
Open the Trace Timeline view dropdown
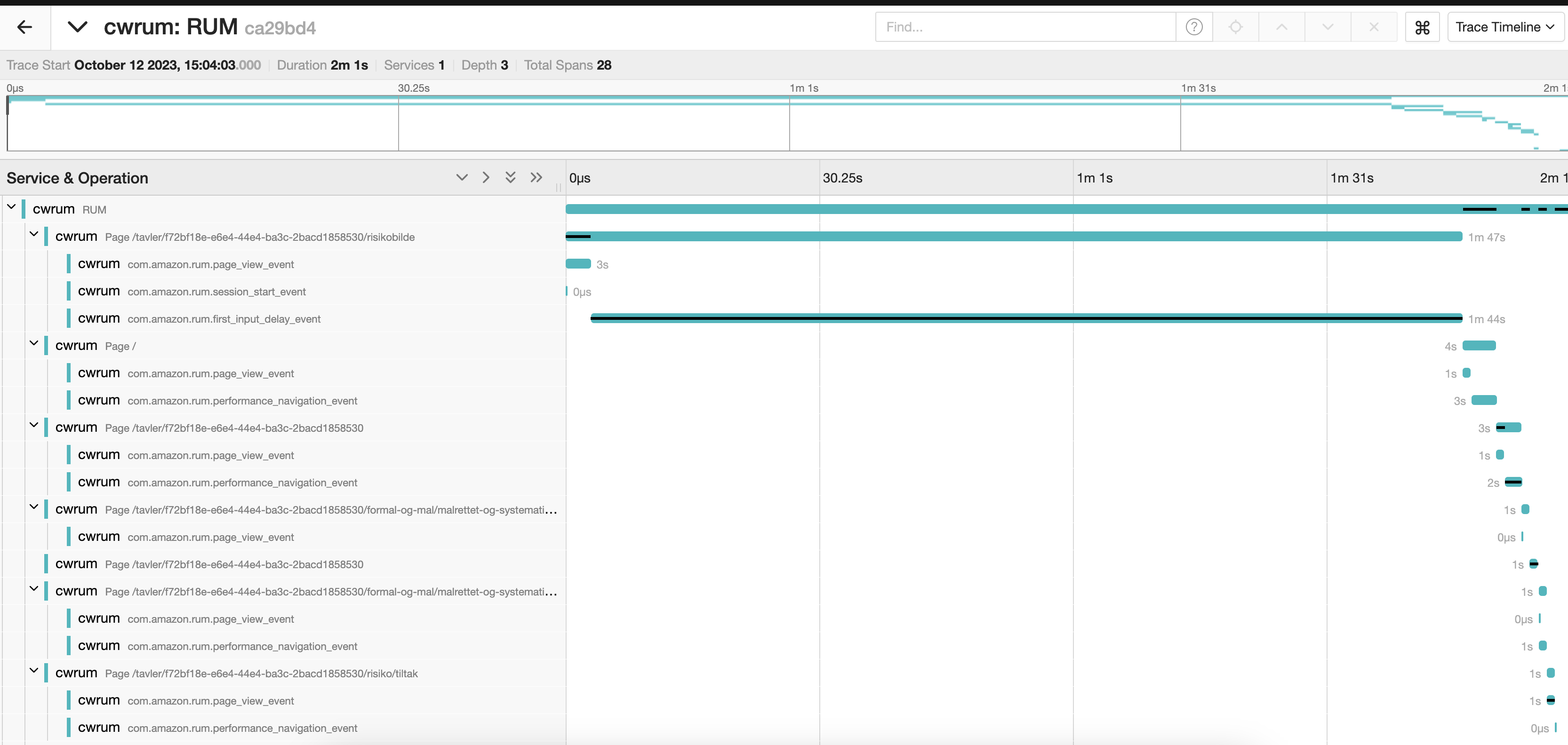click(x=1504, y=27)
